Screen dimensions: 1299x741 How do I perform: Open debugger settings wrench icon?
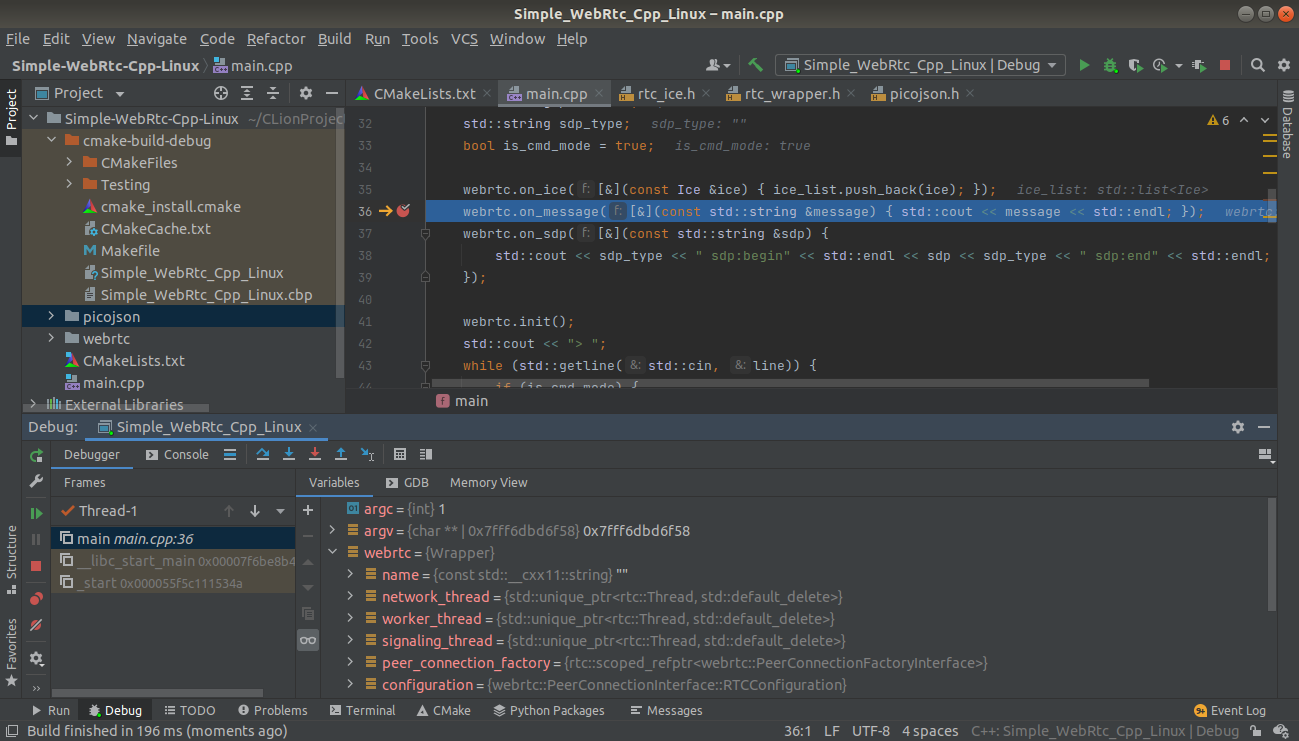coord(36,481)
